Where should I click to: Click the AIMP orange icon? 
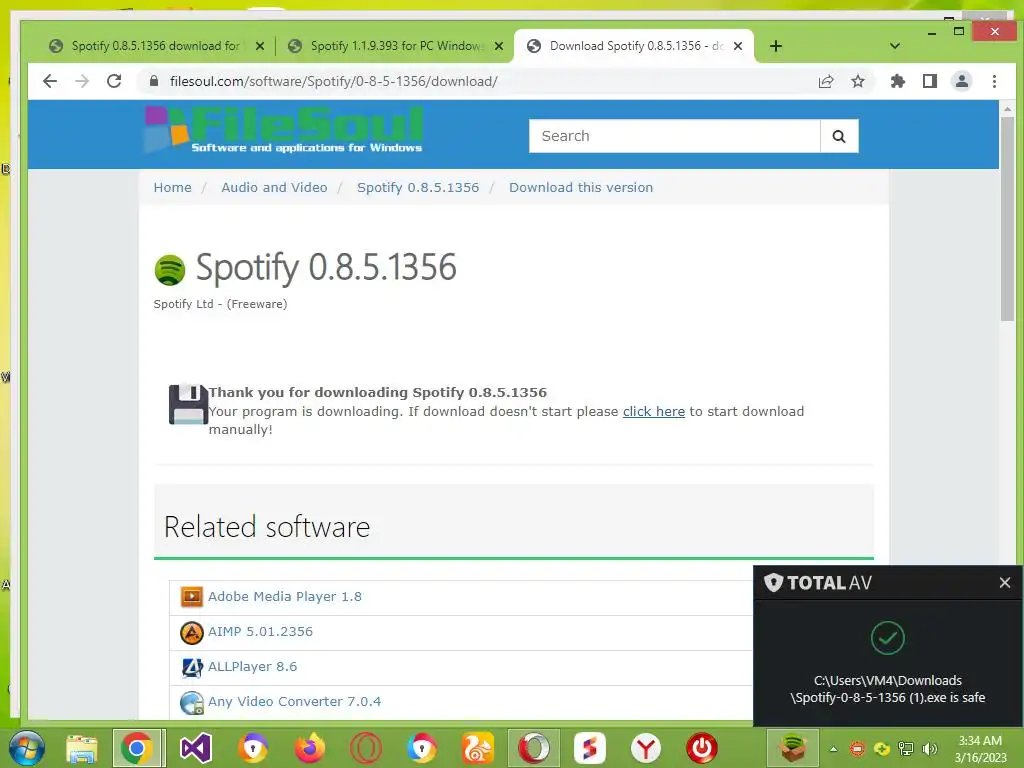point(191,632)
